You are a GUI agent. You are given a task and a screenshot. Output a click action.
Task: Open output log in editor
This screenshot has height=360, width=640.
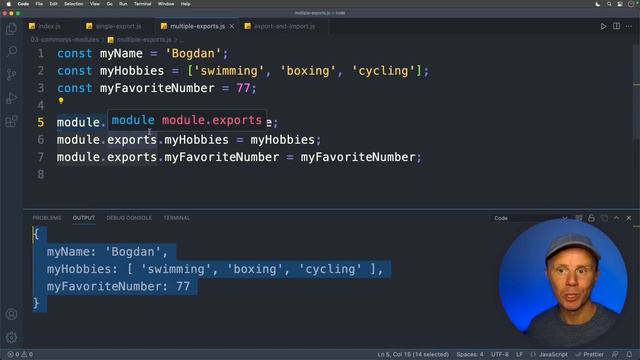(604, 218)
